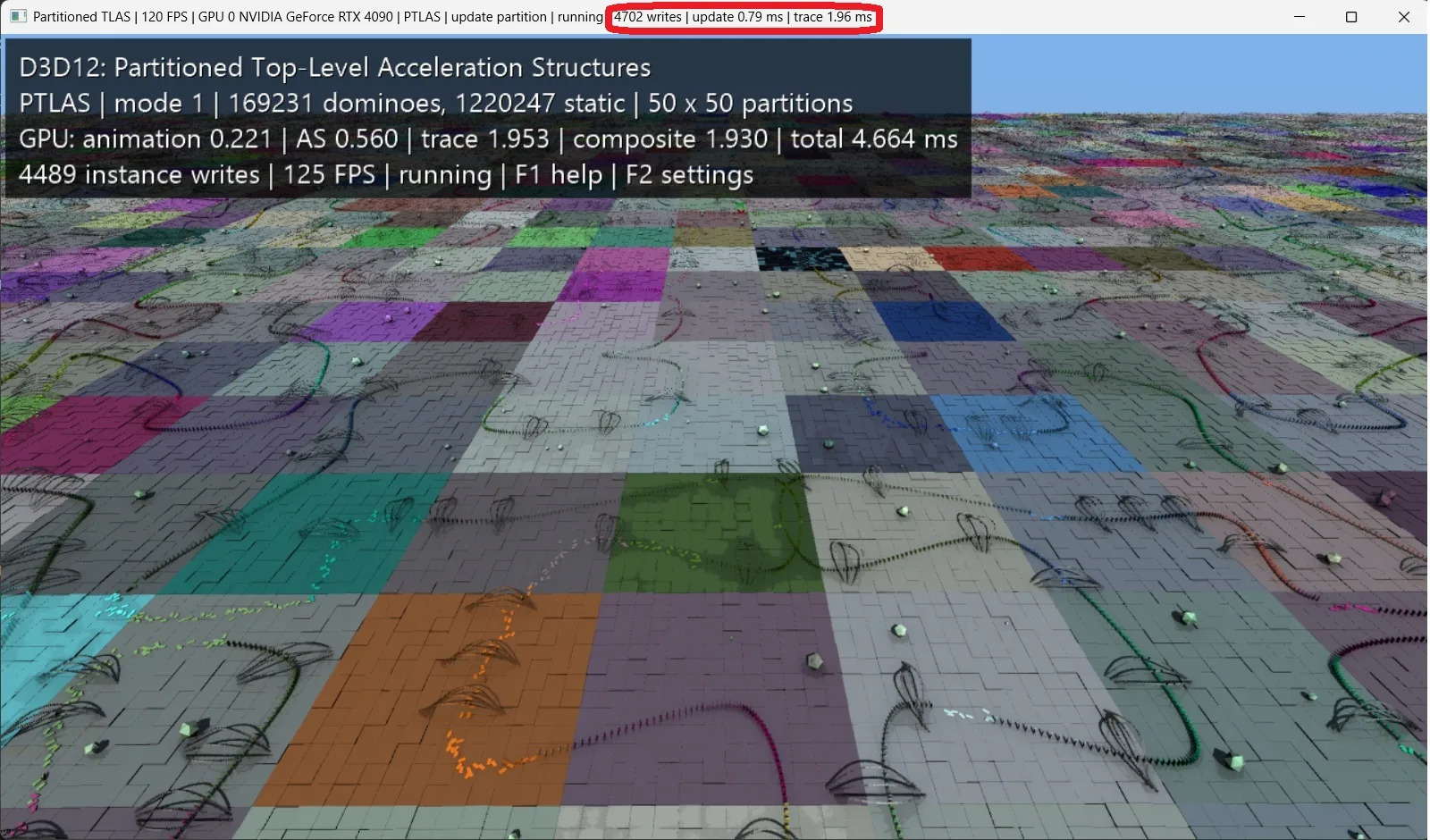
Task: Click the 'GPU 0 NVIDIA GeForce RTX 4090' title text
Action: click(x=296, y=17)
